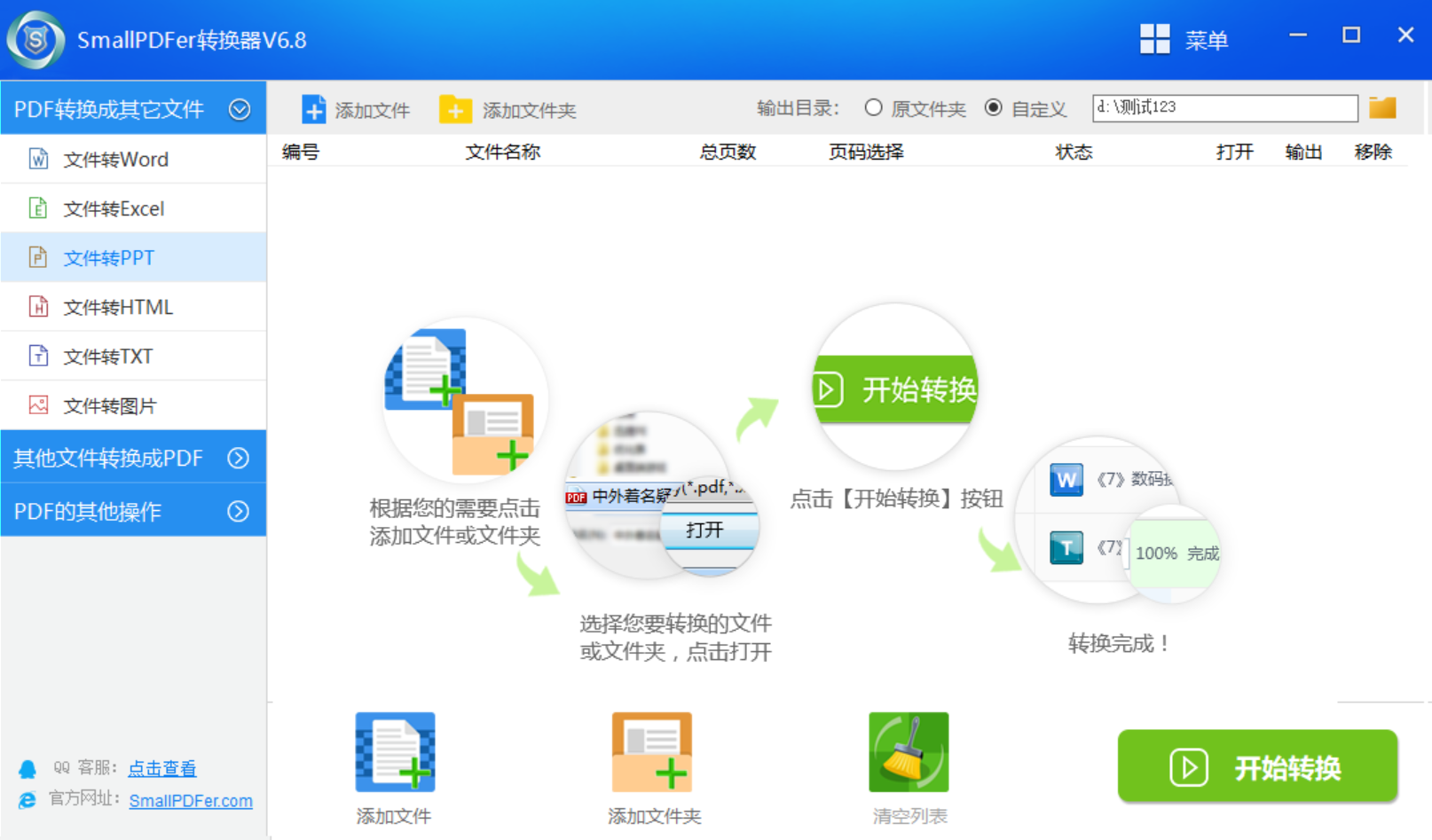Visit the SmallPDFer.com website link

[191, 800]
